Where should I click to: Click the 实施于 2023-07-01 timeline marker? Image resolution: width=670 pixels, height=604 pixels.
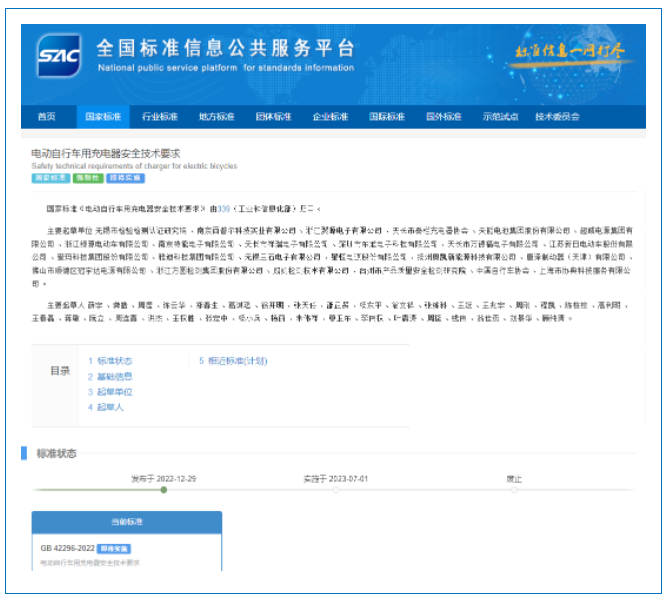coord(336,490)
